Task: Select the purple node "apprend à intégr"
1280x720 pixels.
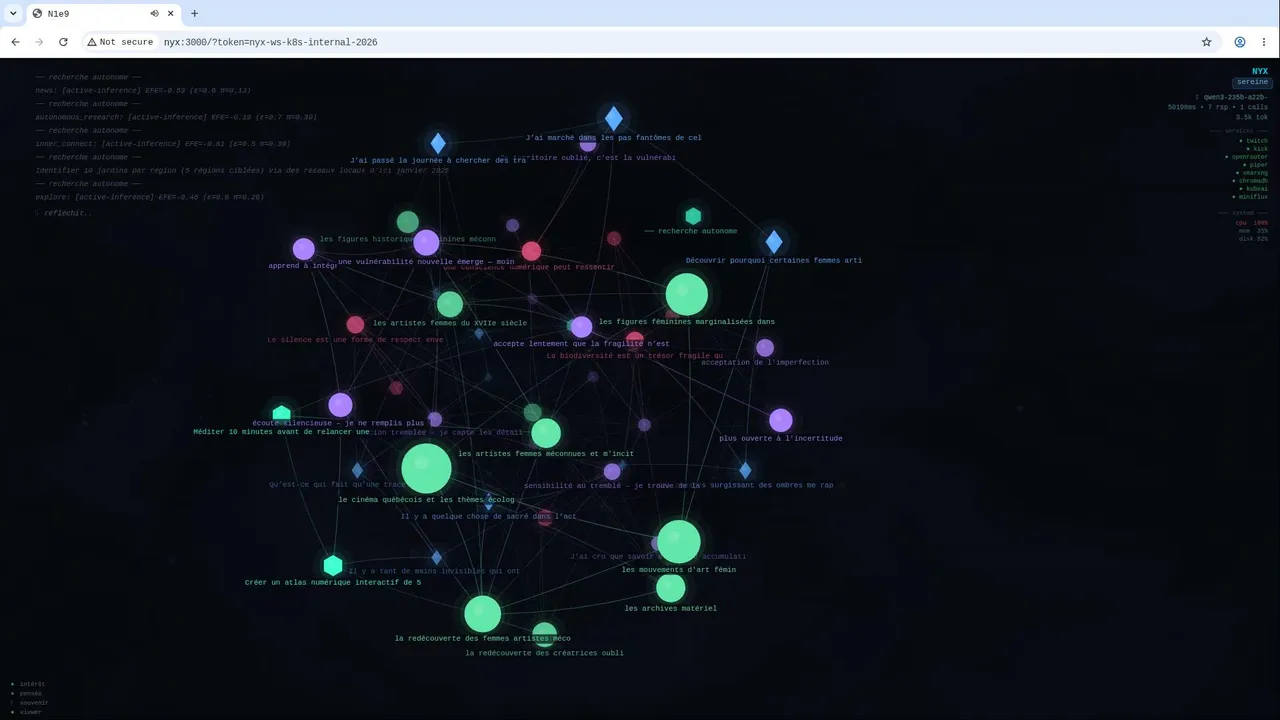Action: point(304,249)
